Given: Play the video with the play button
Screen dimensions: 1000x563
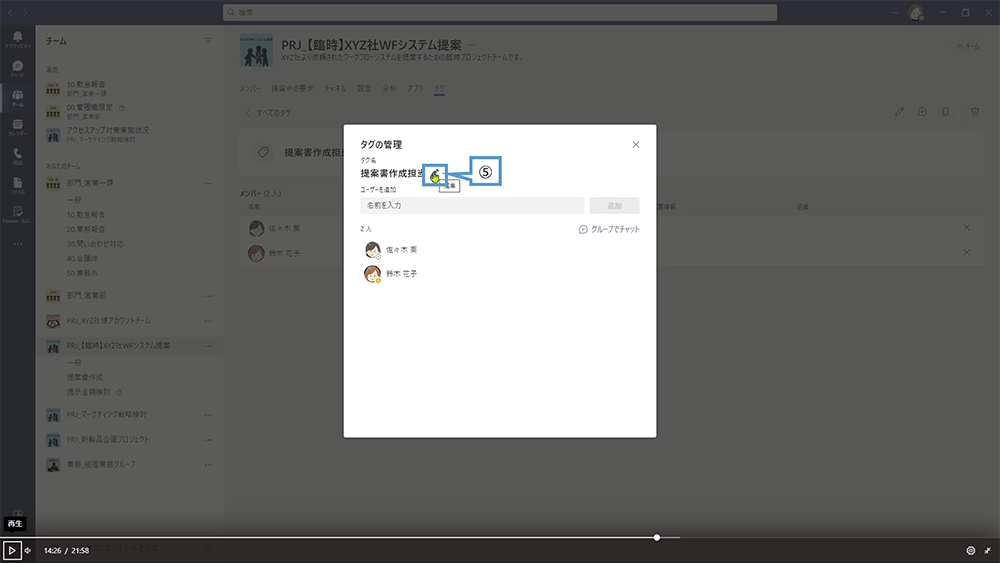Looking at the screenshot, I should tap(12, 550).
